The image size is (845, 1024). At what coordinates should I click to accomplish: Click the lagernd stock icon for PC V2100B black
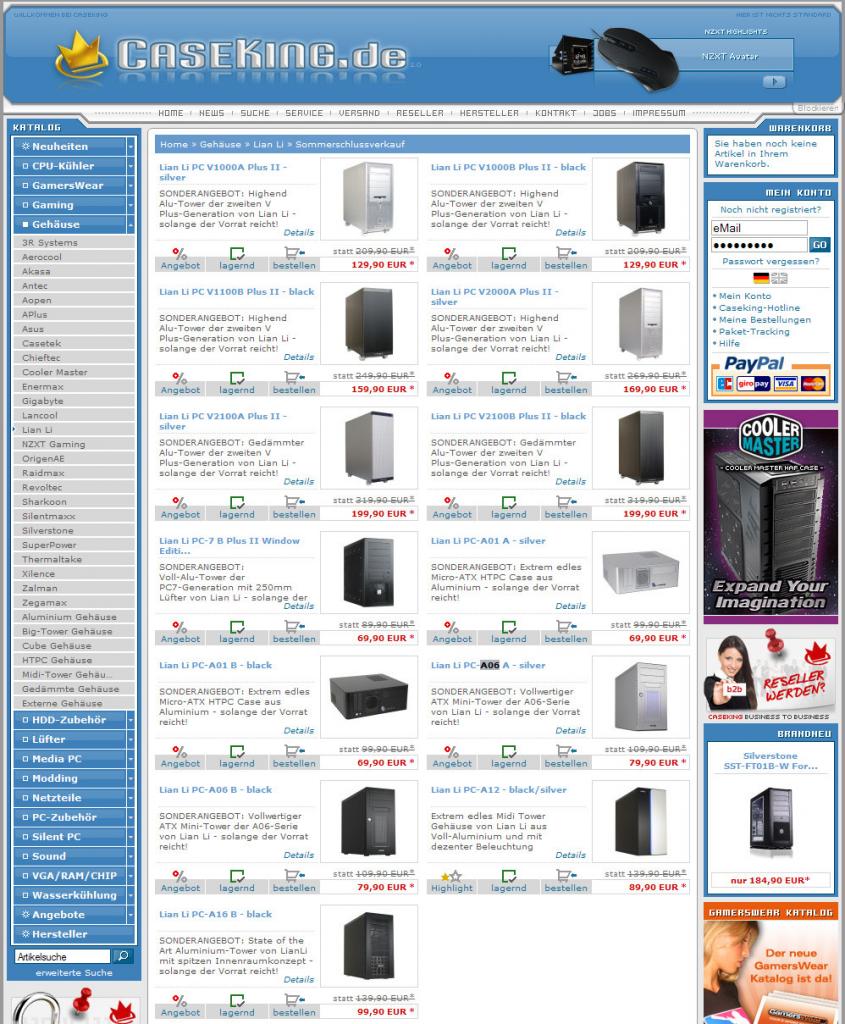[x=509, y=502]
